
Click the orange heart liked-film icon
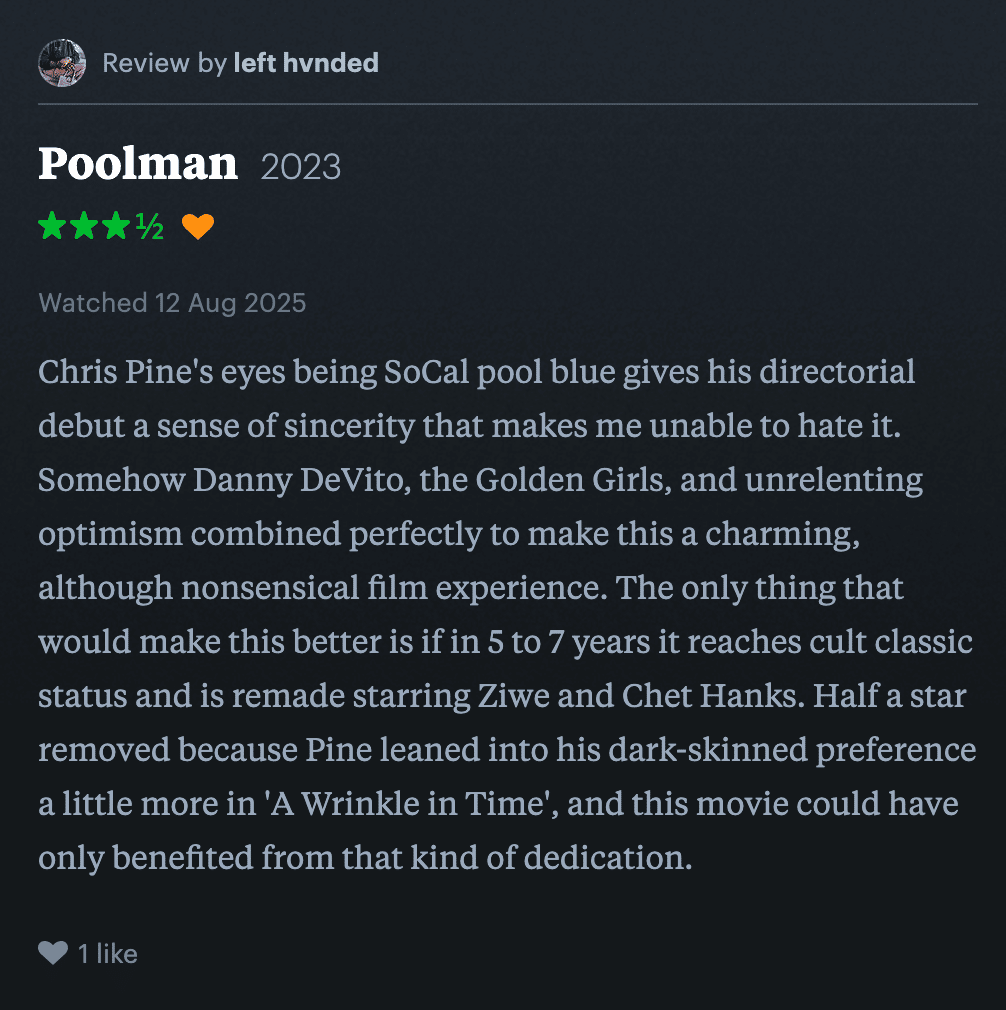pos(198,227)
